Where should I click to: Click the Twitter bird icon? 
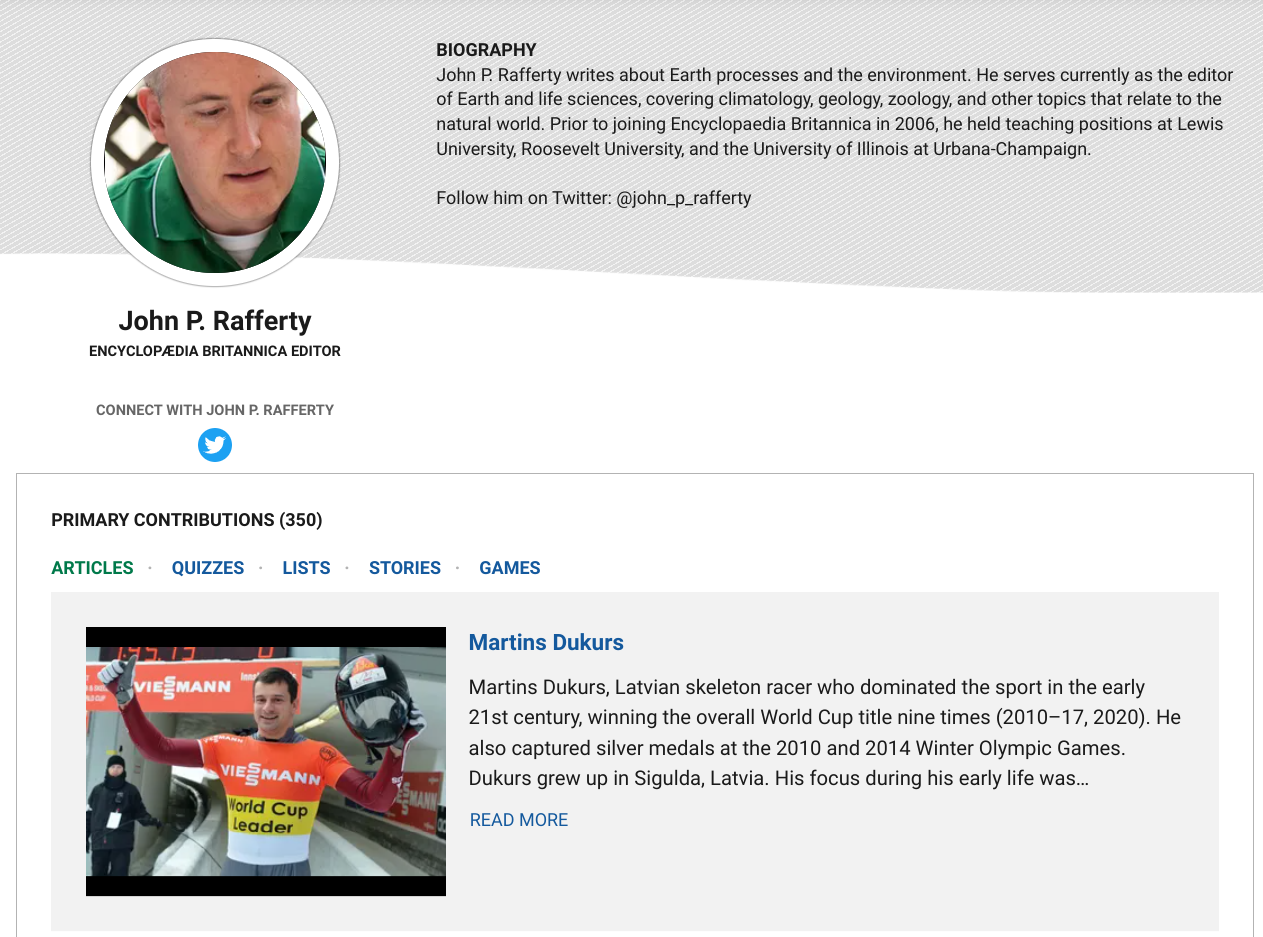pyautogui.click(x=215, y=445)
